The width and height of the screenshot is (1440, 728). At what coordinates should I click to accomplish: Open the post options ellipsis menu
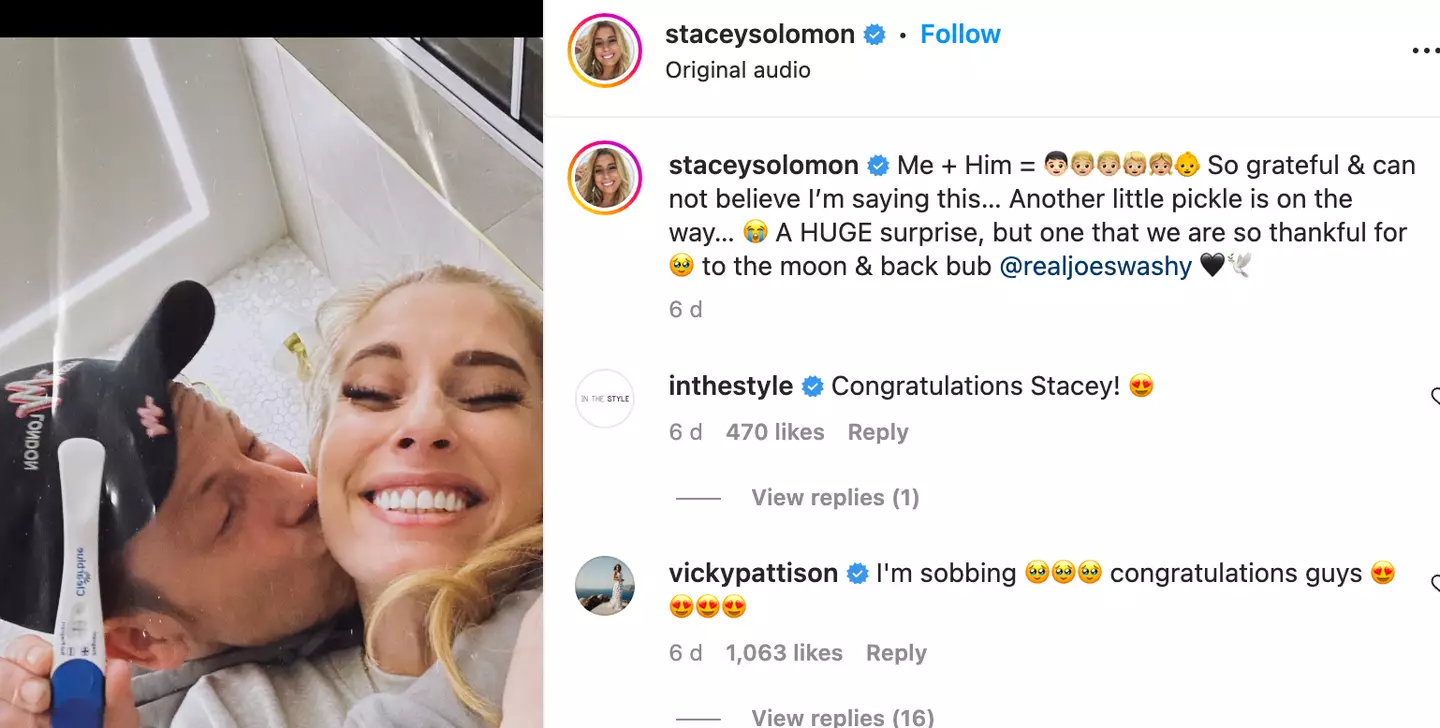click(x=1426, y=50)
